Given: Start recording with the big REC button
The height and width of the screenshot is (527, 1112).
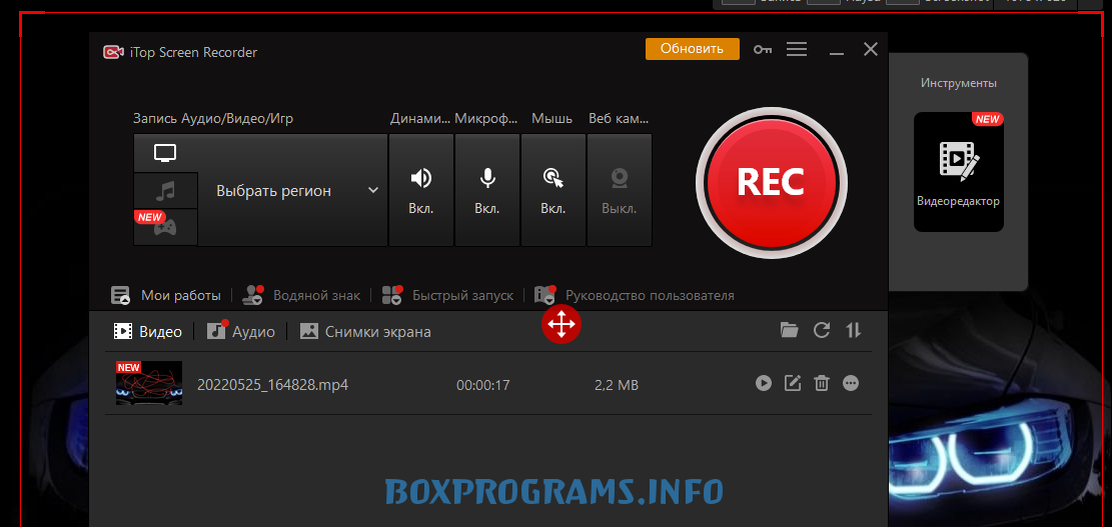Looking at the screenshot, I should 771,182.
